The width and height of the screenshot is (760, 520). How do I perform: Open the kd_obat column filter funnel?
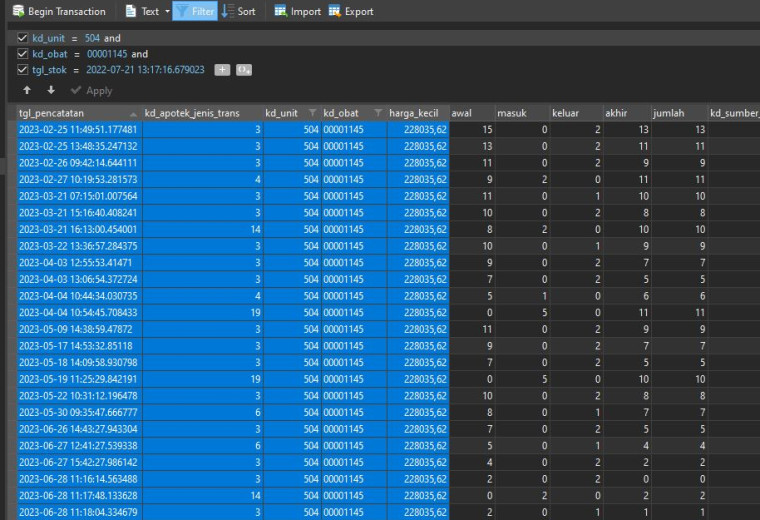[x=378, y=113]
